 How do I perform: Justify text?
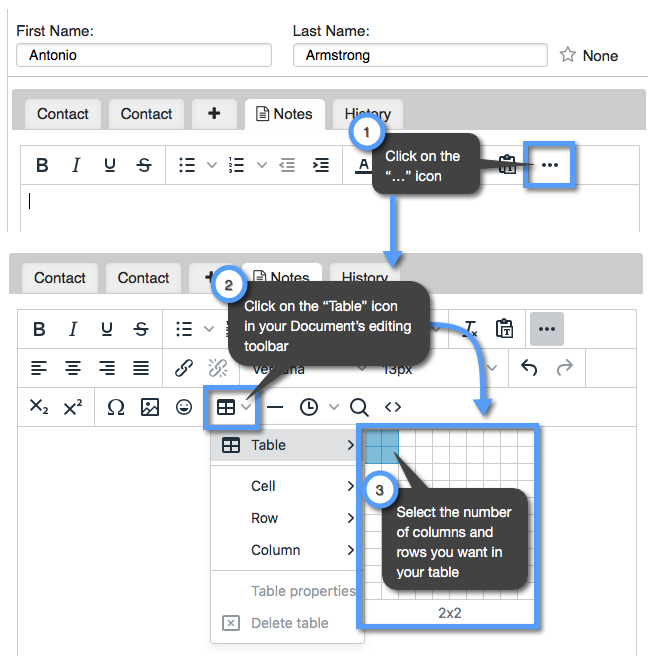point(141,368)
